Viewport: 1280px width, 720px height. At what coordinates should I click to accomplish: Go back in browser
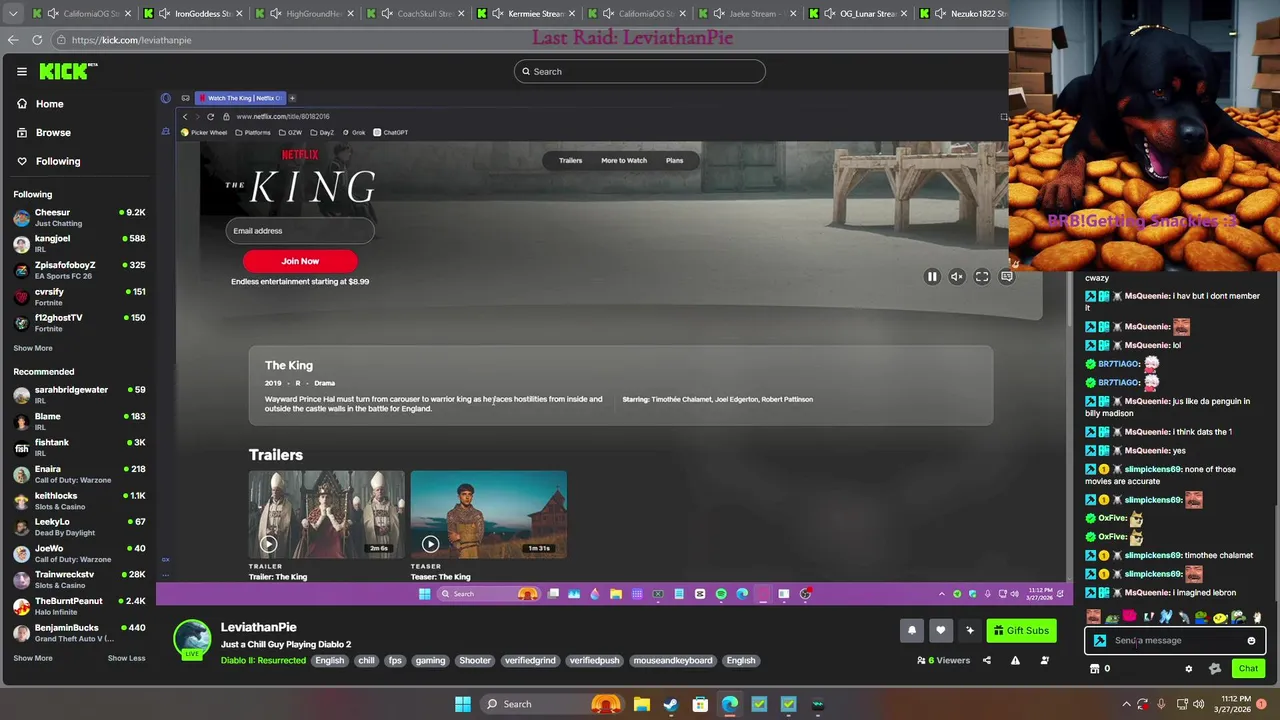[x=12, y=40]
